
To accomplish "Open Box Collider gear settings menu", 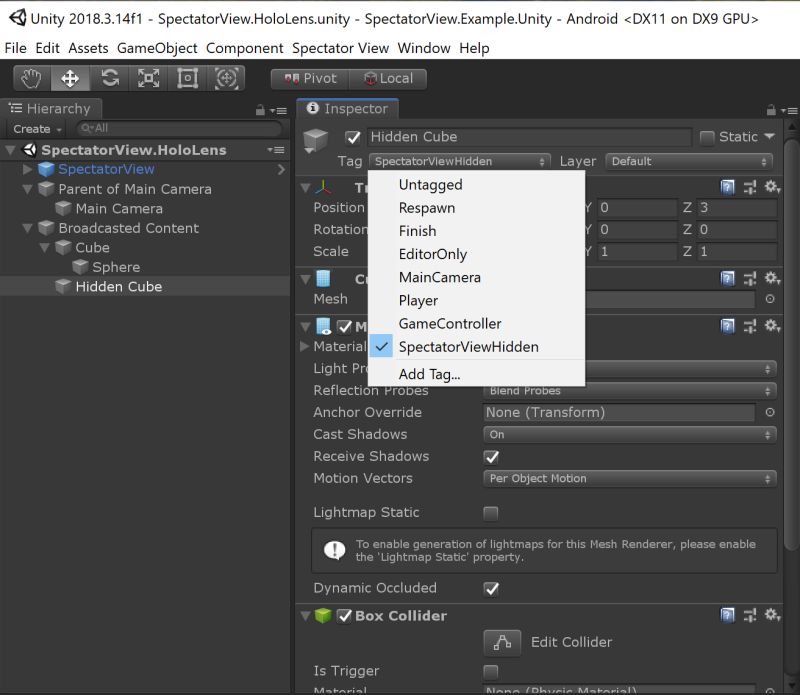I will click(x=771, y=615).
